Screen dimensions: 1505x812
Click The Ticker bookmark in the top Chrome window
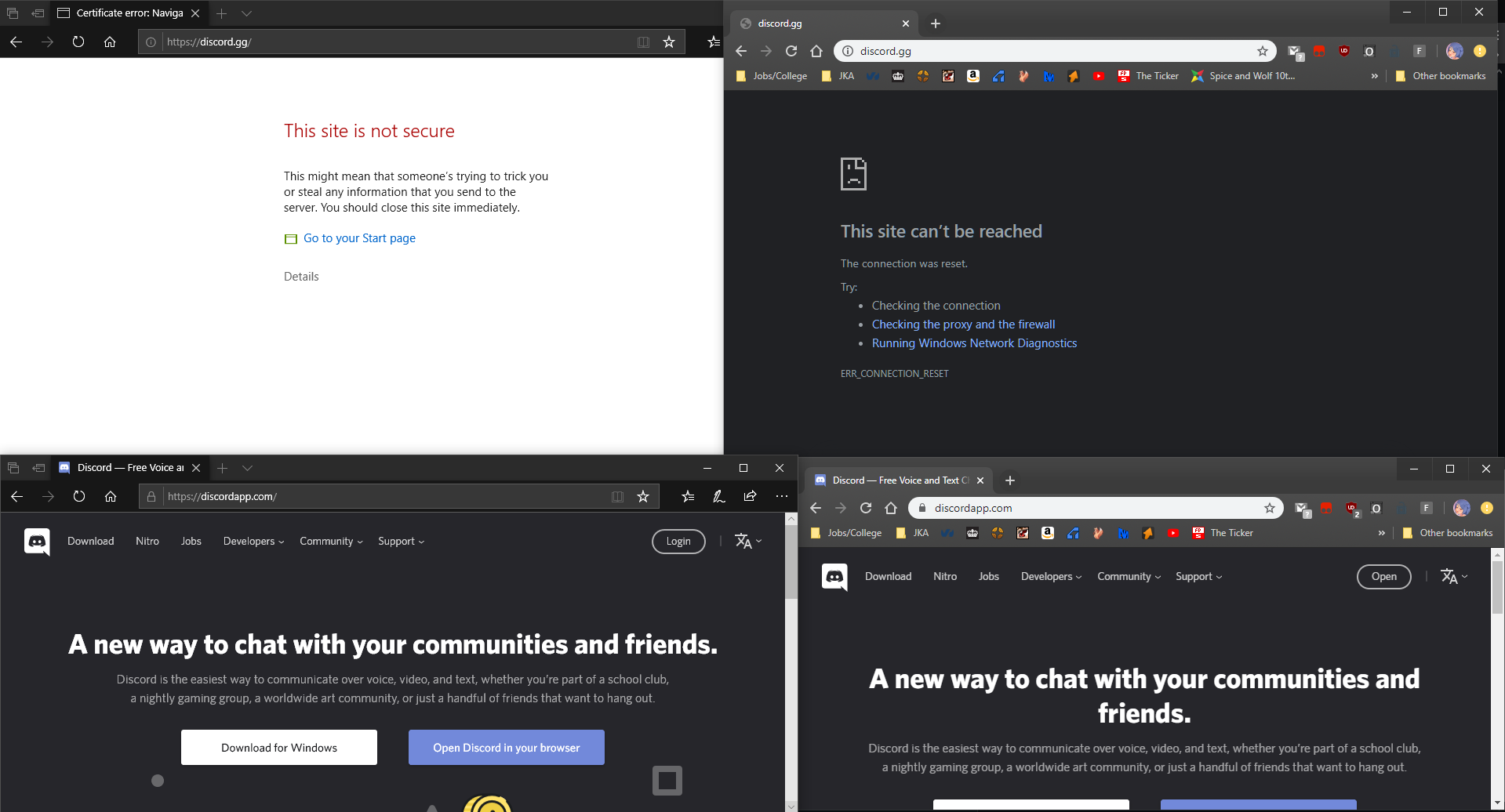(1148, 76)
